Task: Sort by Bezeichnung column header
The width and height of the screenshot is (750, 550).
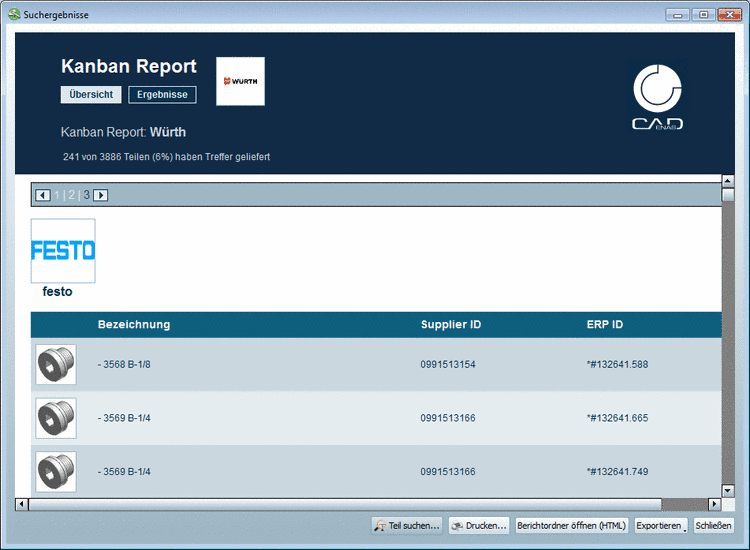Action: pyautogui.click(x=134, y=325)
